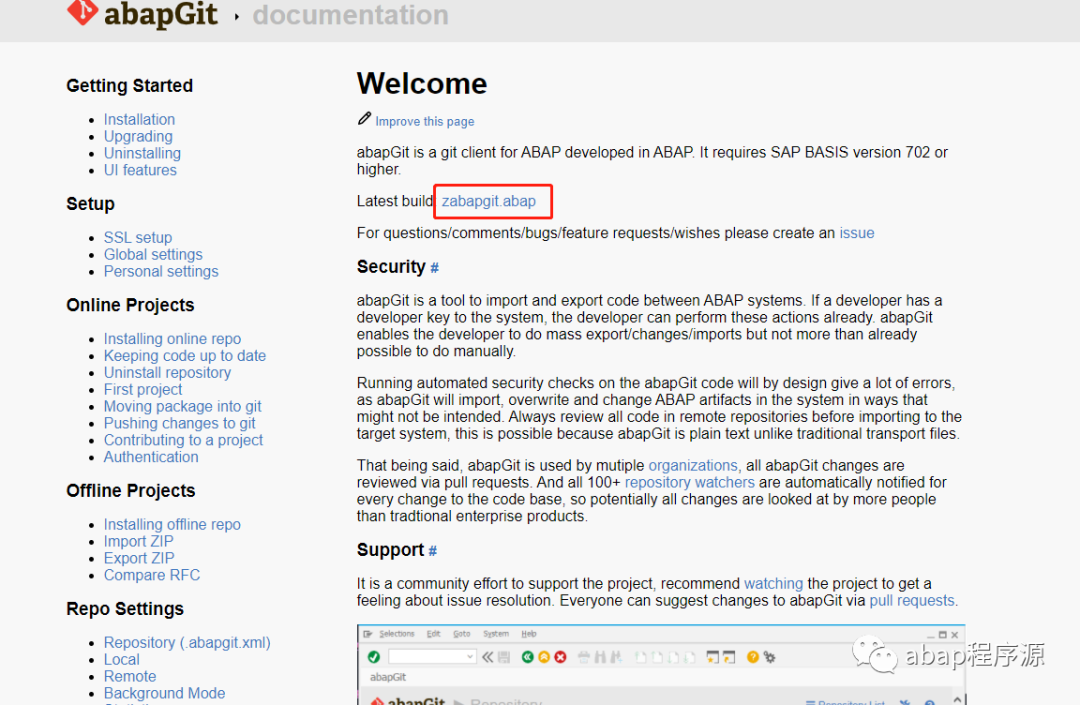Open Installing offline repo guide
1080x705 pixels.
(x=172, y=524)
